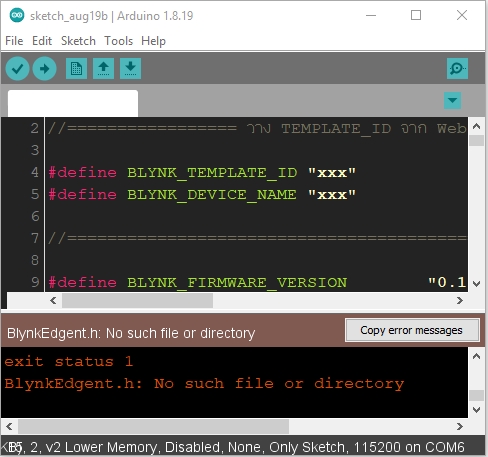488x457 pixels.
Task: Open the Tools menu
Action: tap(119, 41)
